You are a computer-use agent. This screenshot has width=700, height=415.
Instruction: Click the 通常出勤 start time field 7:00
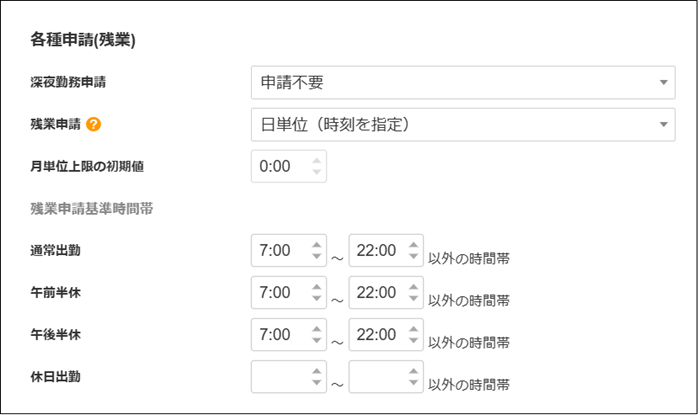coord(288,250)
